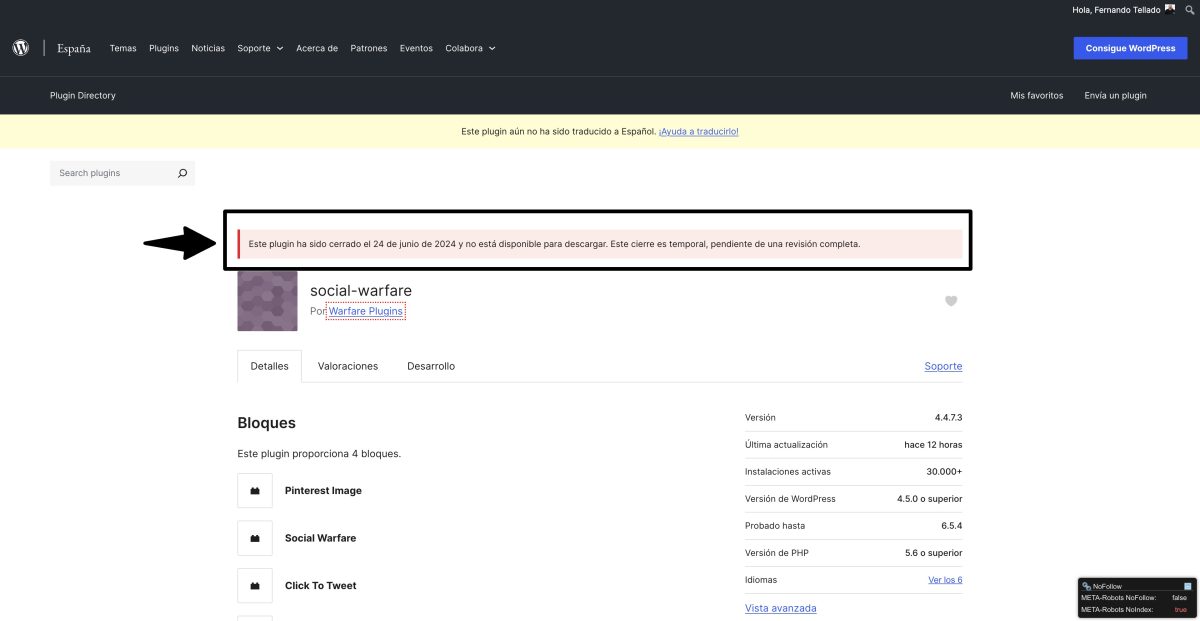1200x621 pixels.
Task: Open the Patrones menu item
Action: [x=368, y=47]
